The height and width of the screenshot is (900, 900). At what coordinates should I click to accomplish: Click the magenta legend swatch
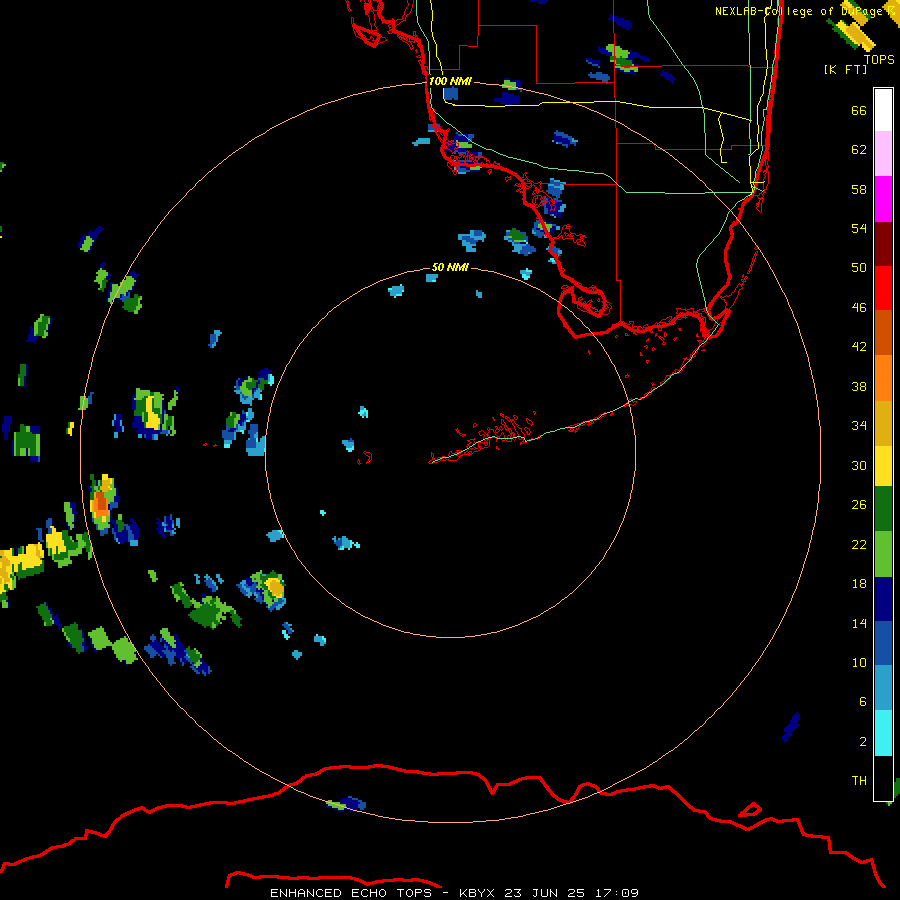pyautogui.click(x=883, y=199)
